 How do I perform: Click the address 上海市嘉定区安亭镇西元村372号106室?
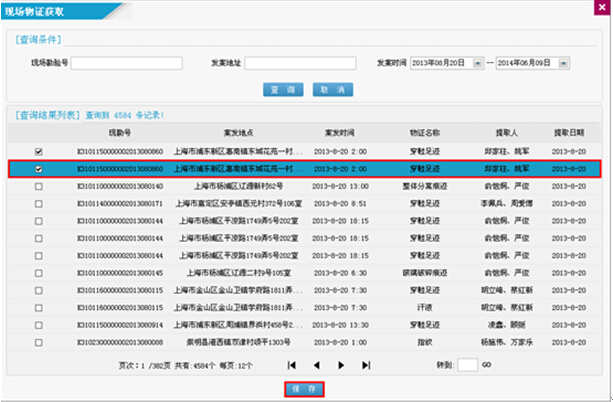pos(238,203)
